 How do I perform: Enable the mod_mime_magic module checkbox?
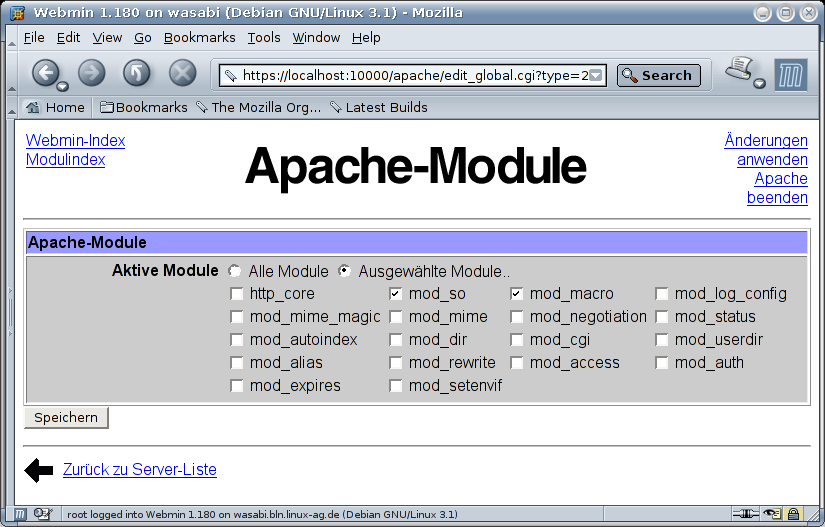pyautogui.click(x=237, y=317)
